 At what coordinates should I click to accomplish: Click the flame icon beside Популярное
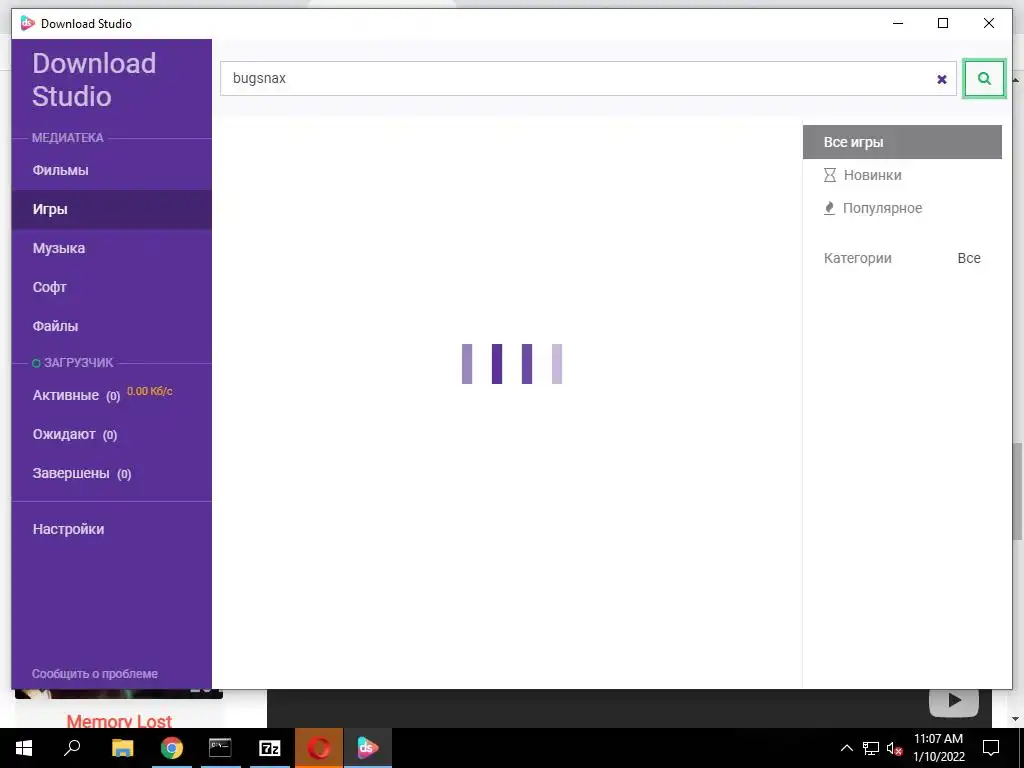coord(829,208)
